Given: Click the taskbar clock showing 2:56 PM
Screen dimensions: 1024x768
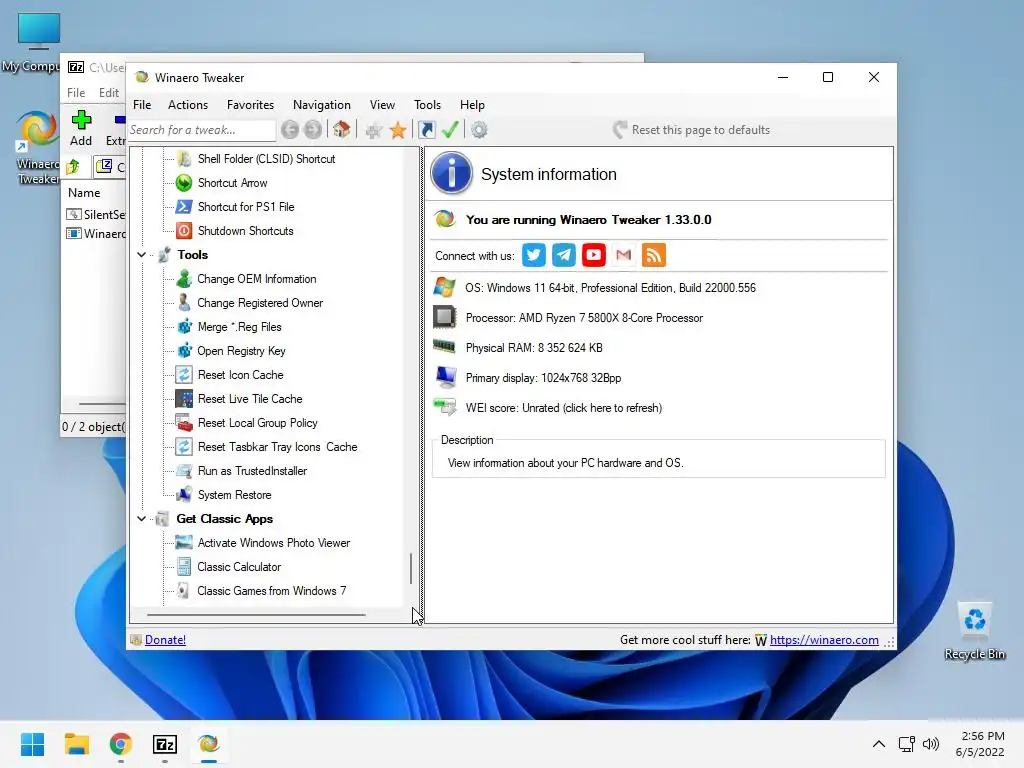Looking at the screenshot, I should (981, 744).
